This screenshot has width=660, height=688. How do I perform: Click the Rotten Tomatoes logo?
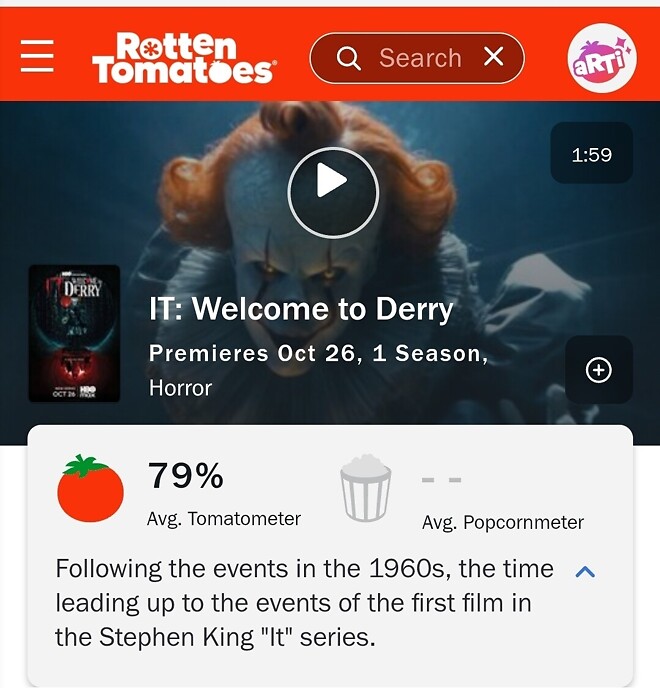pyautogui.click(x=184, y=57)
